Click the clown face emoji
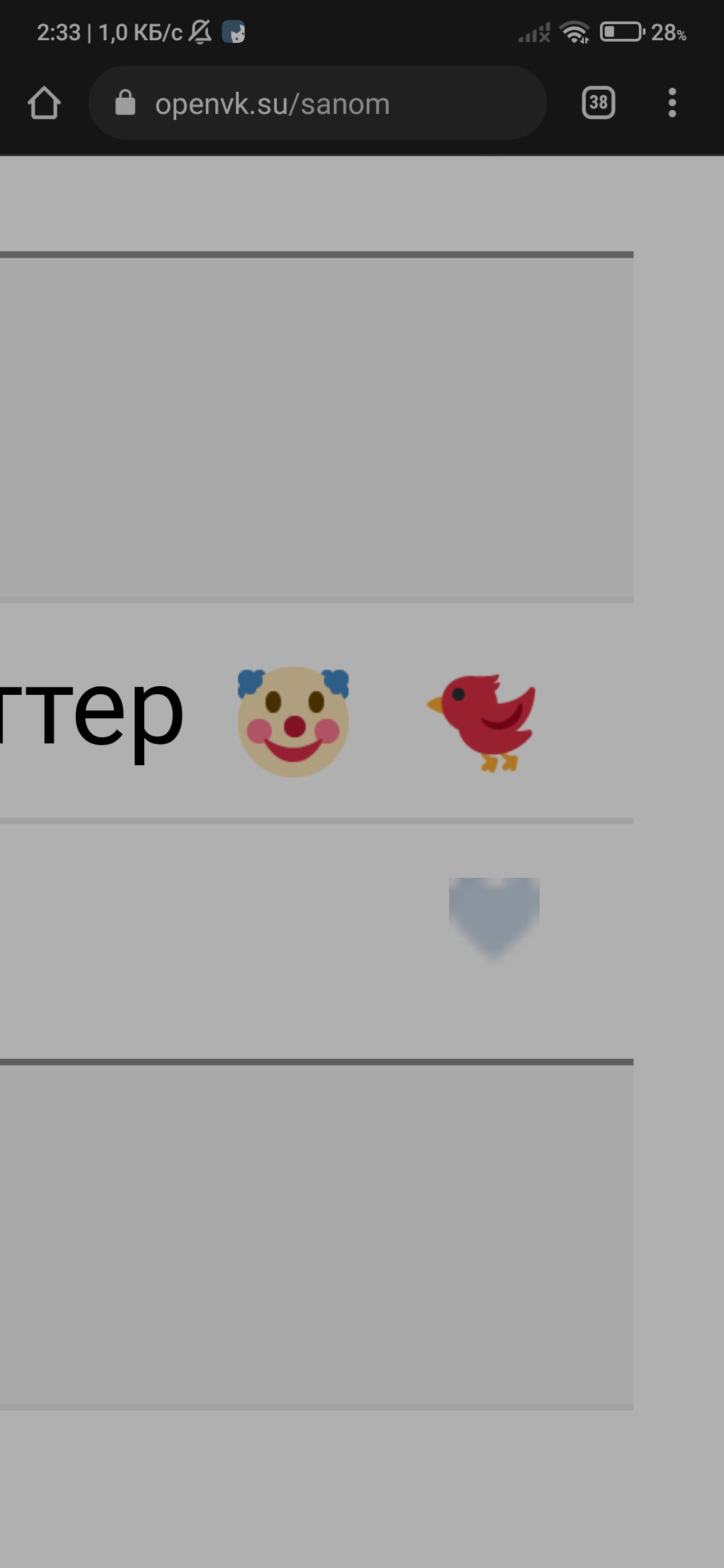 click(x=293, y=722)
